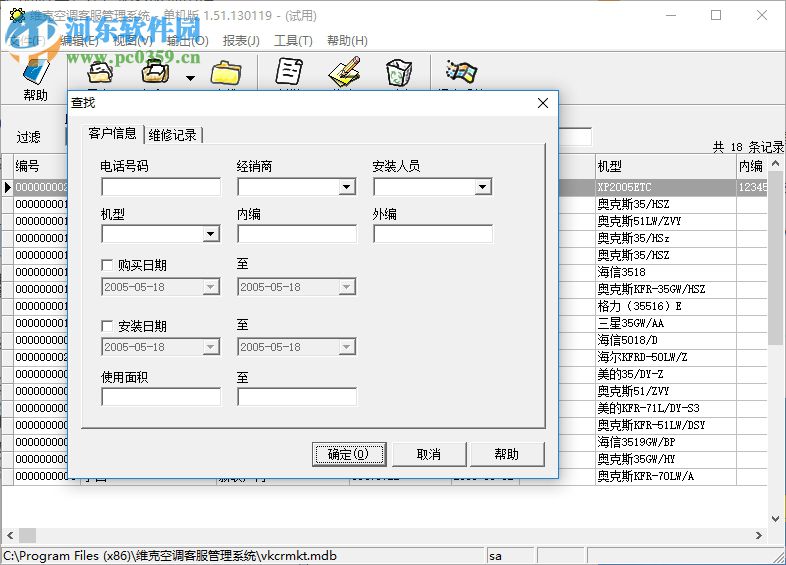The height and width of the screenshot is (565, 786).
Task: Click the 外编 input field
Action: 433,234
